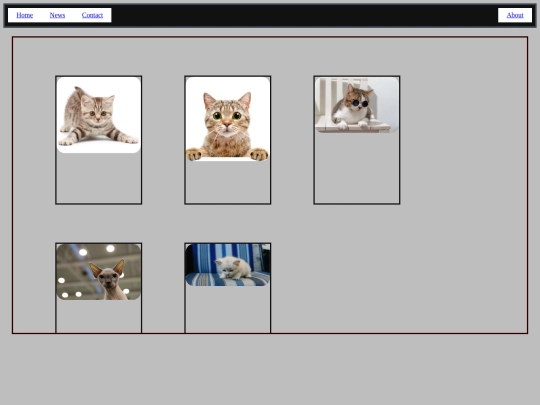Go to the News page link
This screenshot has width=540, height=405.
point(57,15)
